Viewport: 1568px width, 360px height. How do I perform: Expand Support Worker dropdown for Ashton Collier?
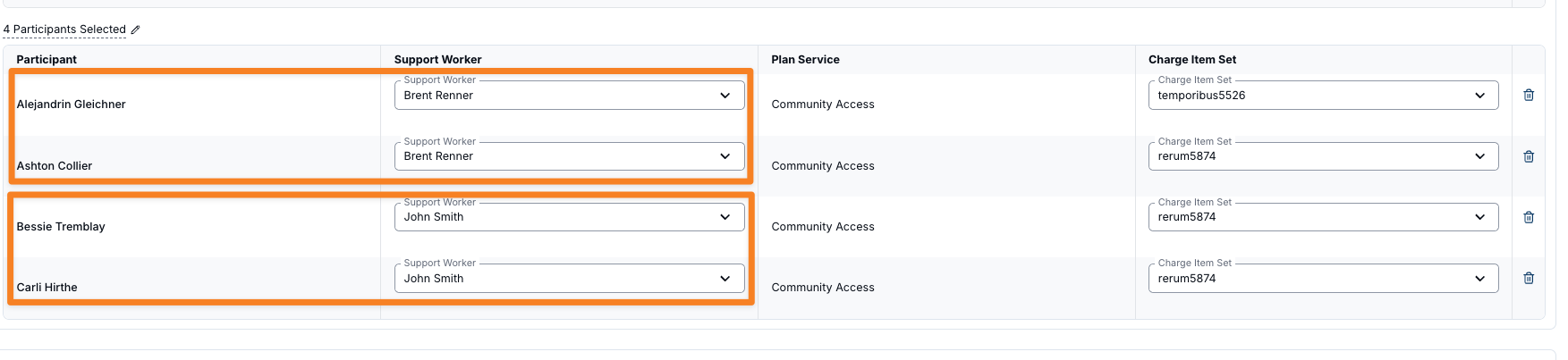pos(569,156)
